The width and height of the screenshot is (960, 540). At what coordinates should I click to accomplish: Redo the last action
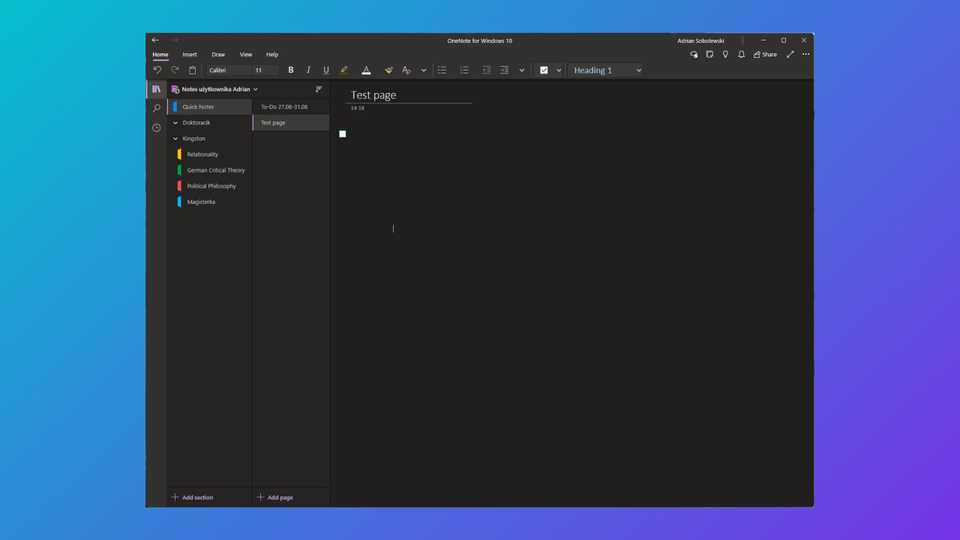(x=174, y=70)
